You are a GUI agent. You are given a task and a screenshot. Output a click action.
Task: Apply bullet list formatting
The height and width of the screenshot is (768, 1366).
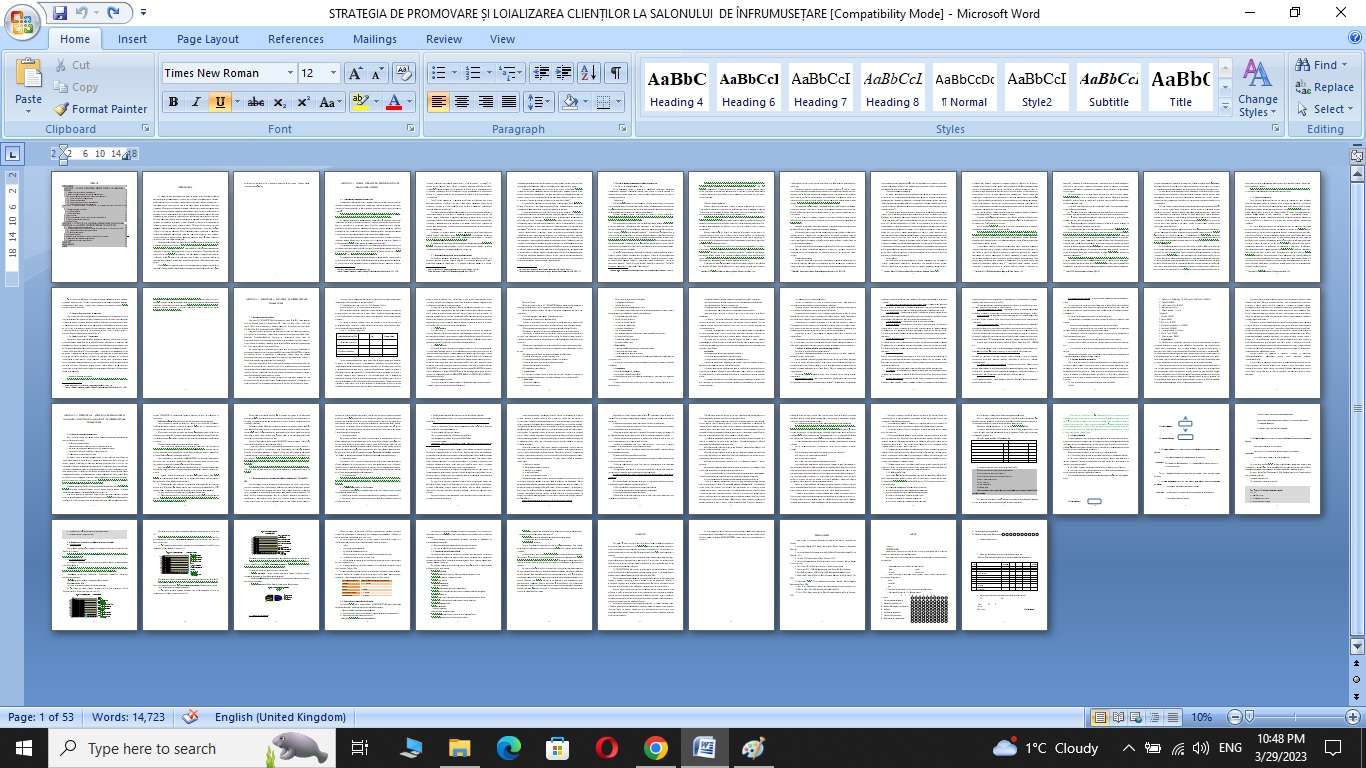(x=438, y=73)
